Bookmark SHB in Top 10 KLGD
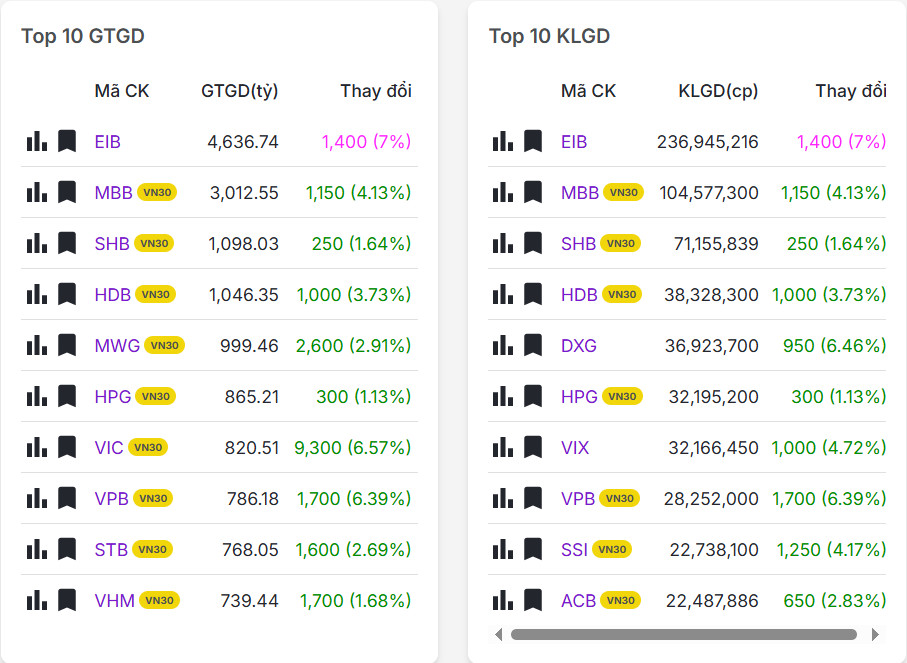The image size is (907, 663). [533, 243]
